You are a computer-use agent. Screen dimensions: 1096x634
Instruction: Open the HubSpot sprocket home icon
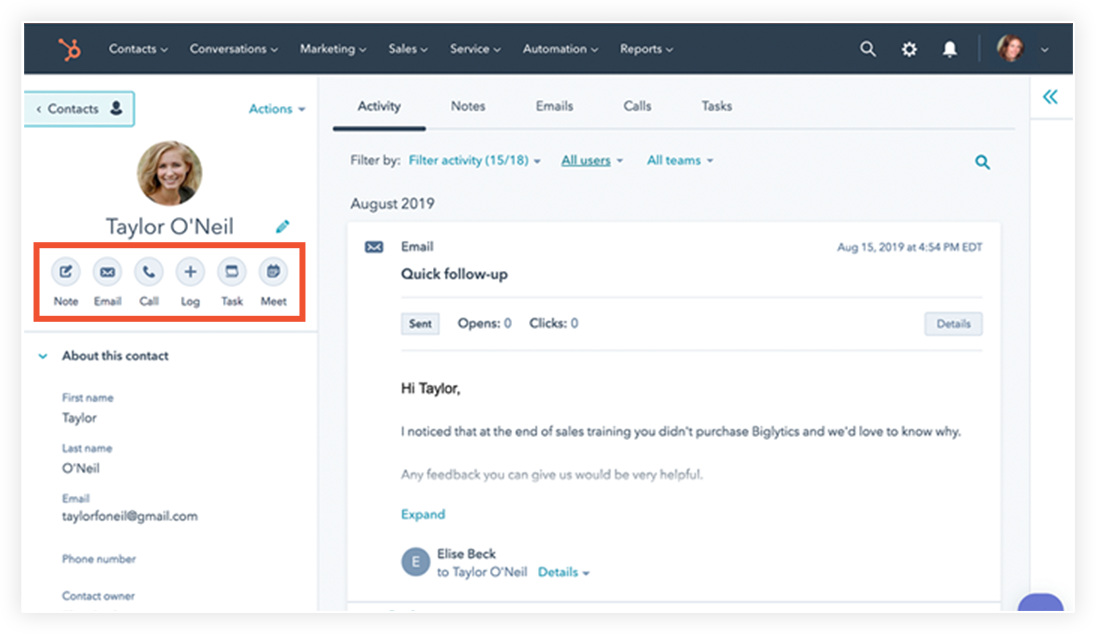click(x=68, y=48)
